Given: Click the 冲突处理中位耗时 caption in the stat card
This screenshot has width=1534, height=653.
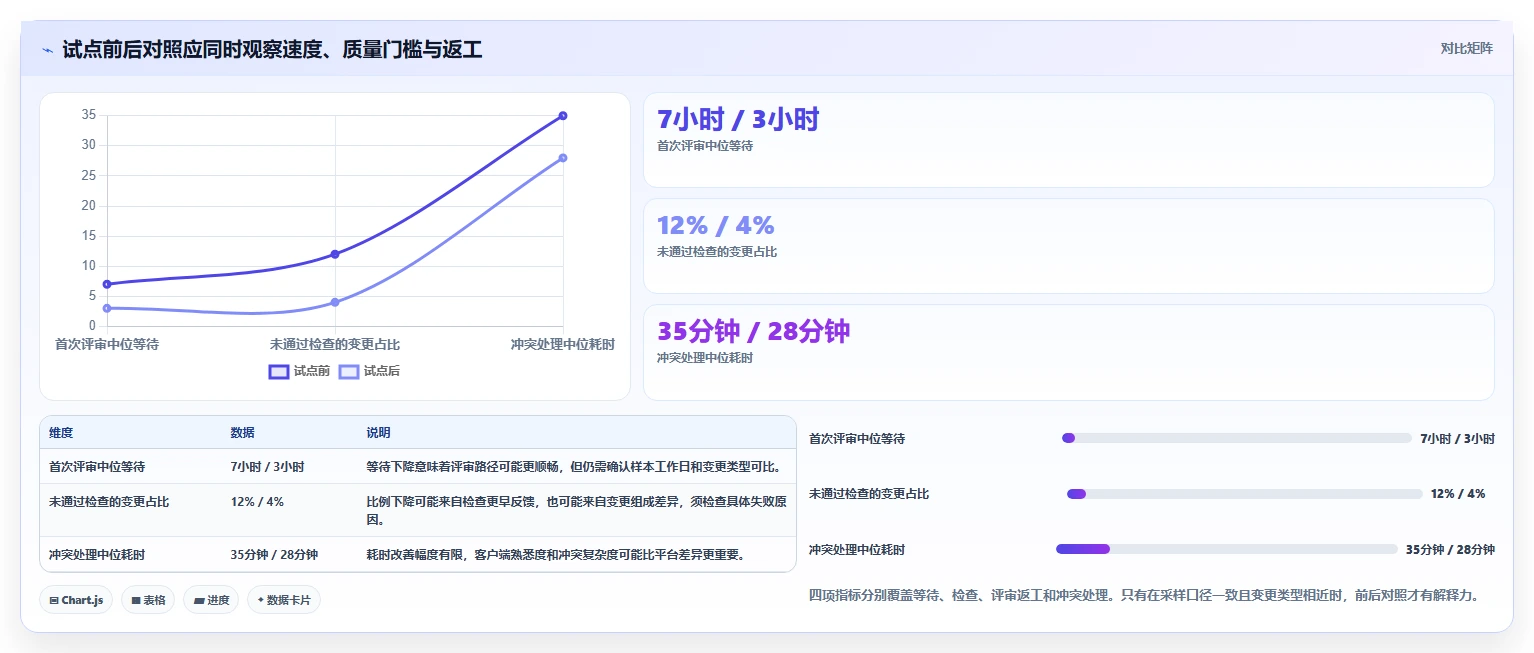Looking at the screenshot, I should [705, 358].
